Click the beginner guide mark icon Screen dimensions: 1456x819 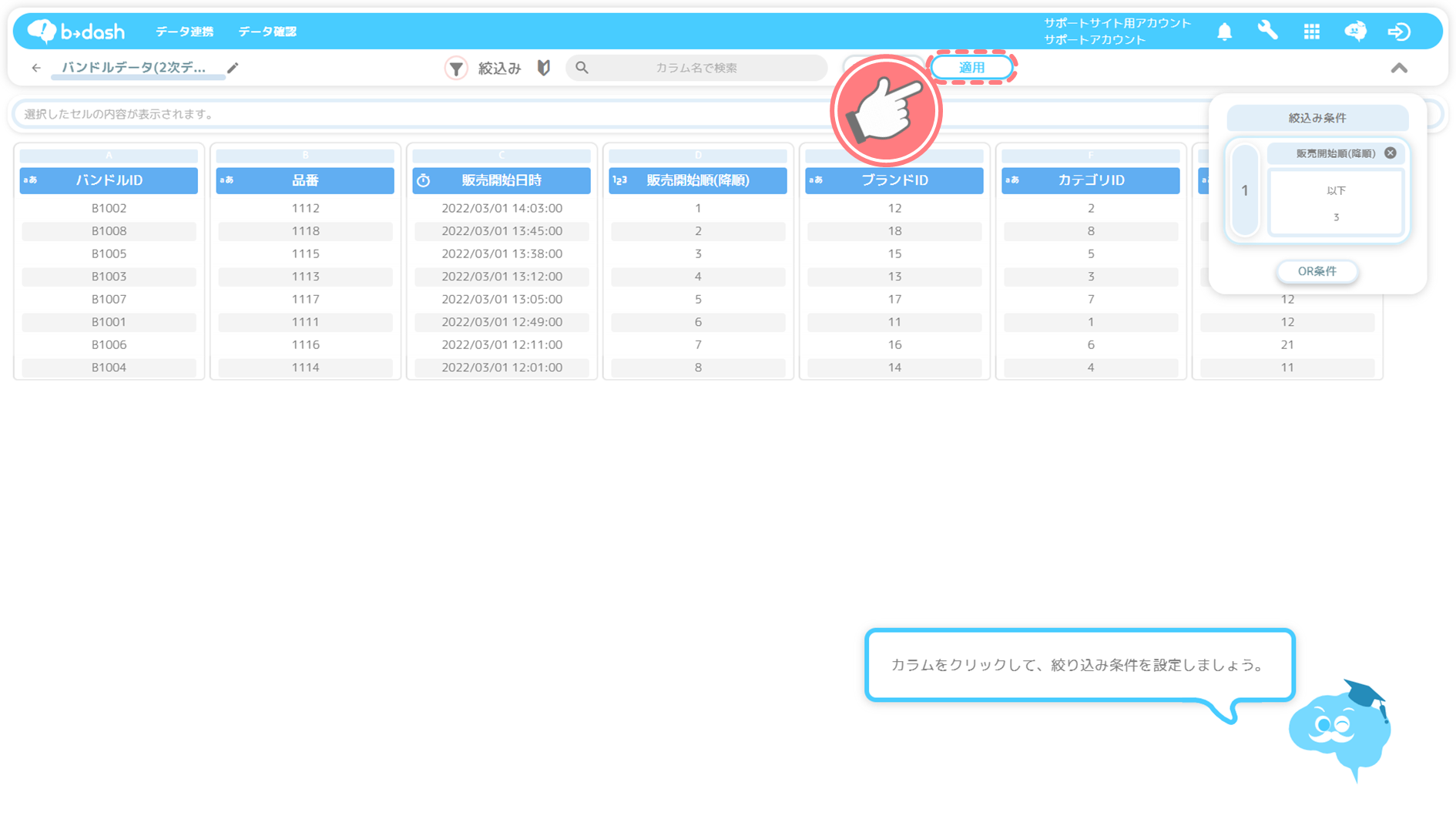(544, 68)
